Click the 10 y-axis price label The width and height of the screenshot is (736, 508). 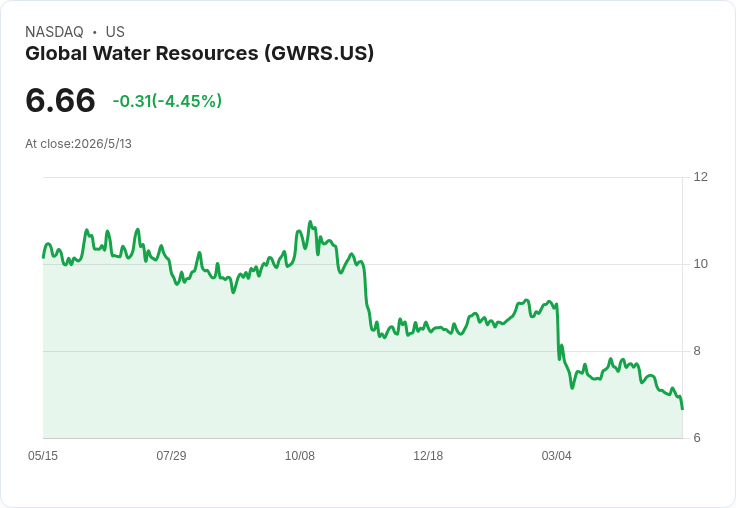700,264
